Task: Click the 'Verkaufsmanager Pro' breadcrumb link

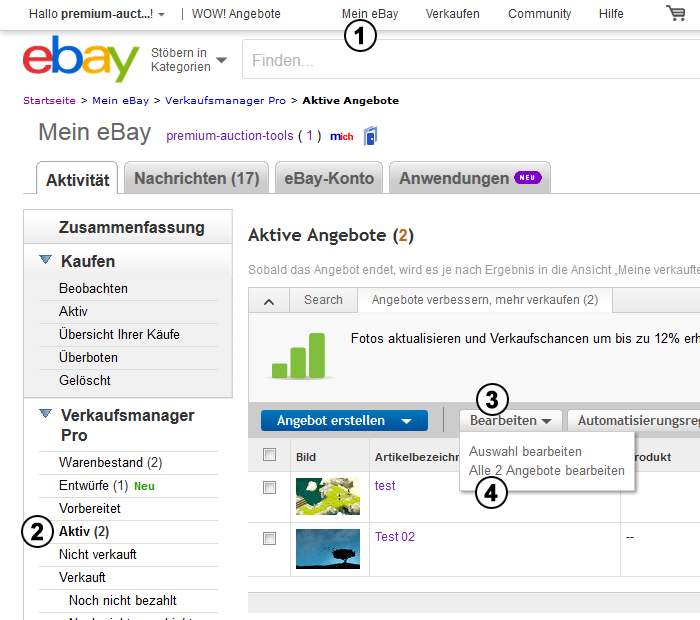Action: point(225,100)
